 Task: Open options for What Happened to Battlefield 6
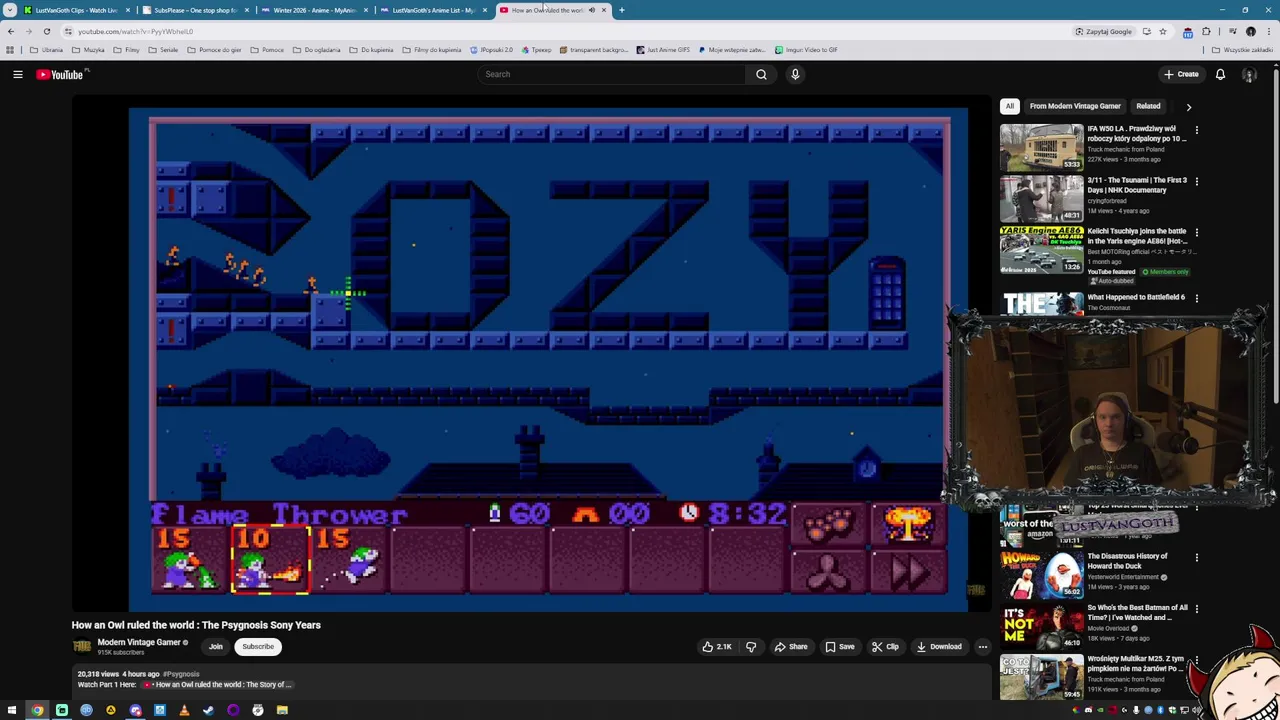point(1196,298)
